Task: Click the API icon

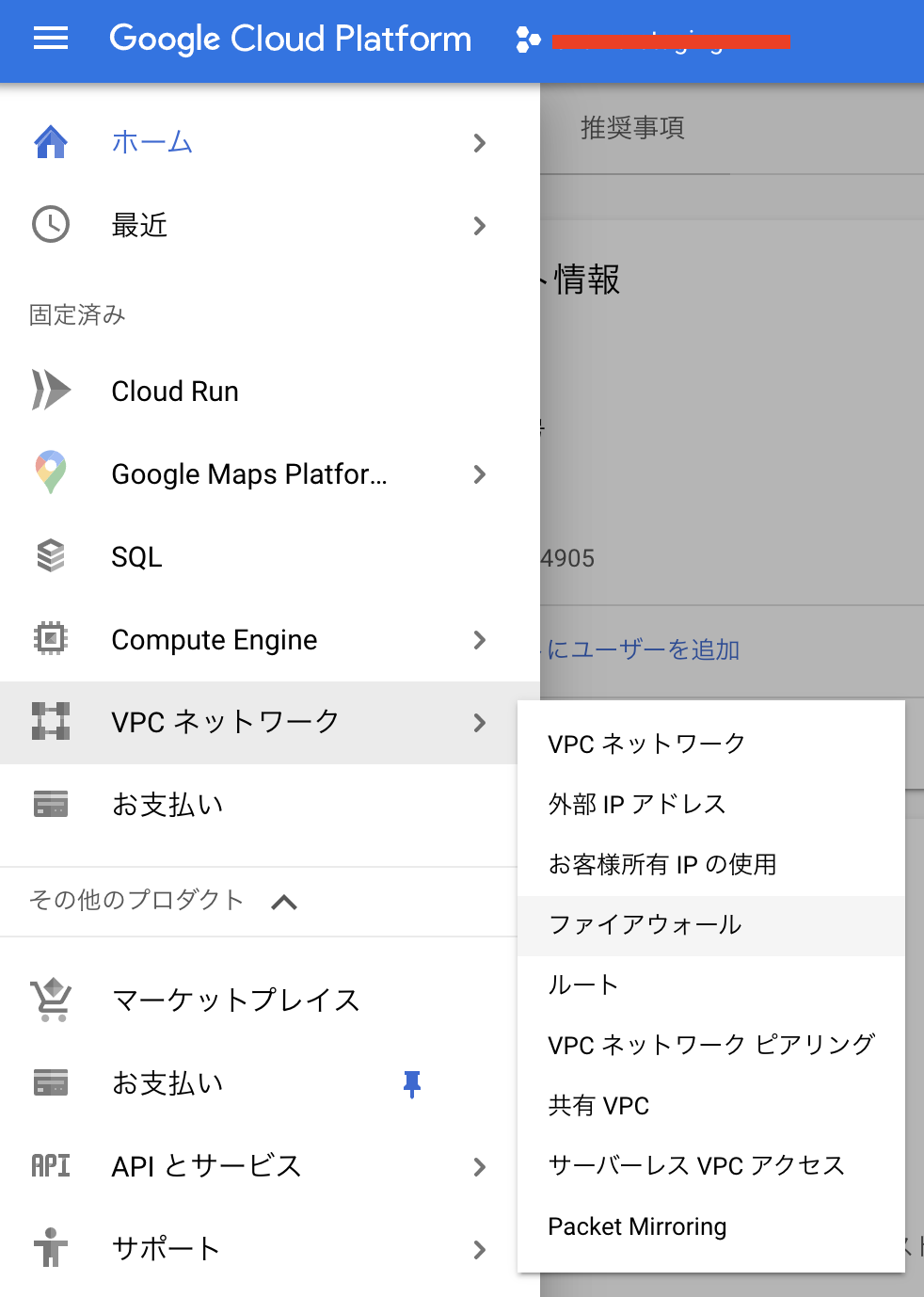Action: [x=51, y=1166]
